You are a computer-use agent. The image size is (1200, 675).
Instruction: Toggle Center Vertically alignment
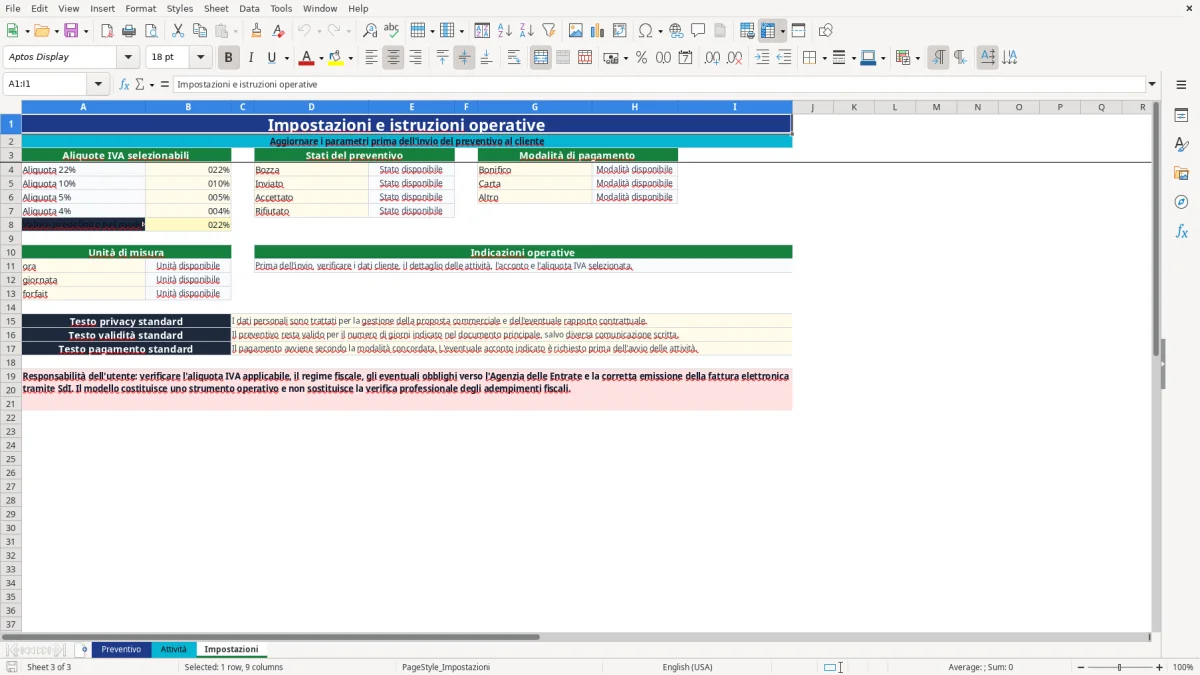464,58
